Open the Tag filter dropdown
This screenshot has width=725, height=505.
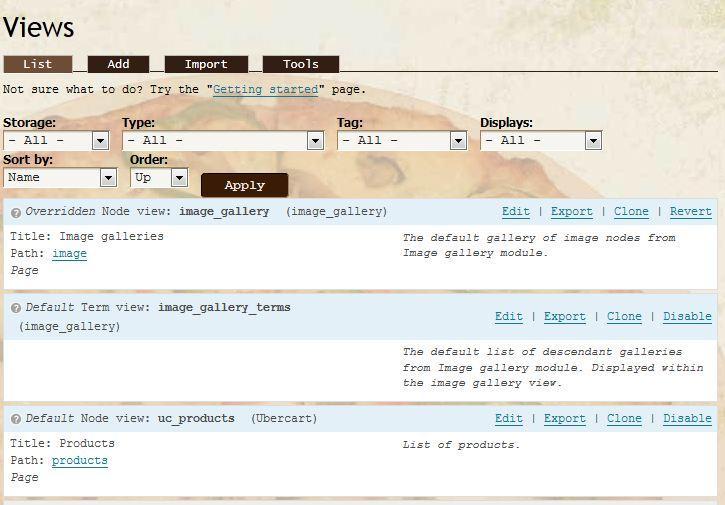point(402,141)
